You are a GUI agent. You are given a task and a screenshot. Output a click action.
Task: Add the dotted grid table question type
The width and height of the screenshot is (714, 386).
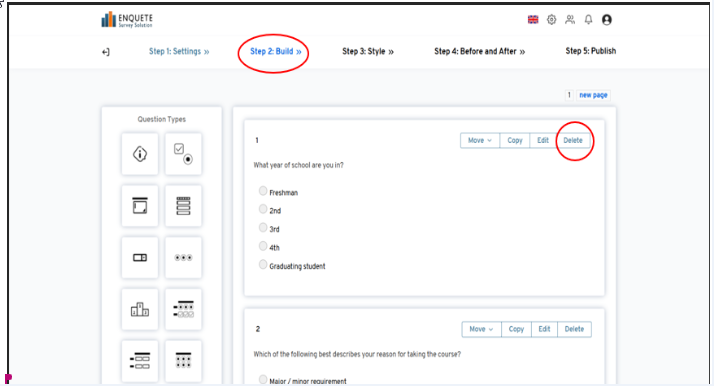183,361
